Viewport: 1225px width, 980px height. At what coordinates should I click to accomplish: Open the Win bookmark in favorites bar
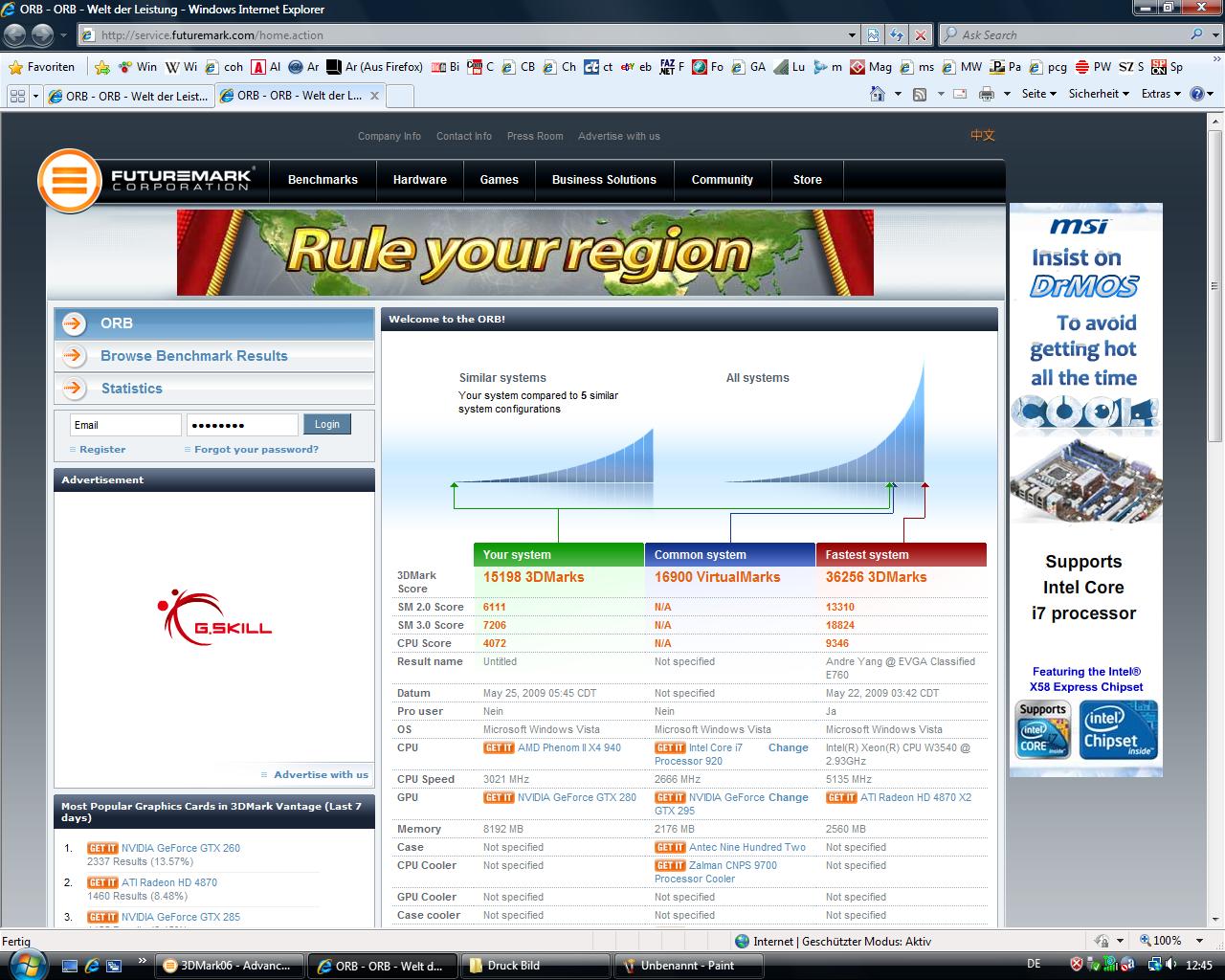(137, 67)
